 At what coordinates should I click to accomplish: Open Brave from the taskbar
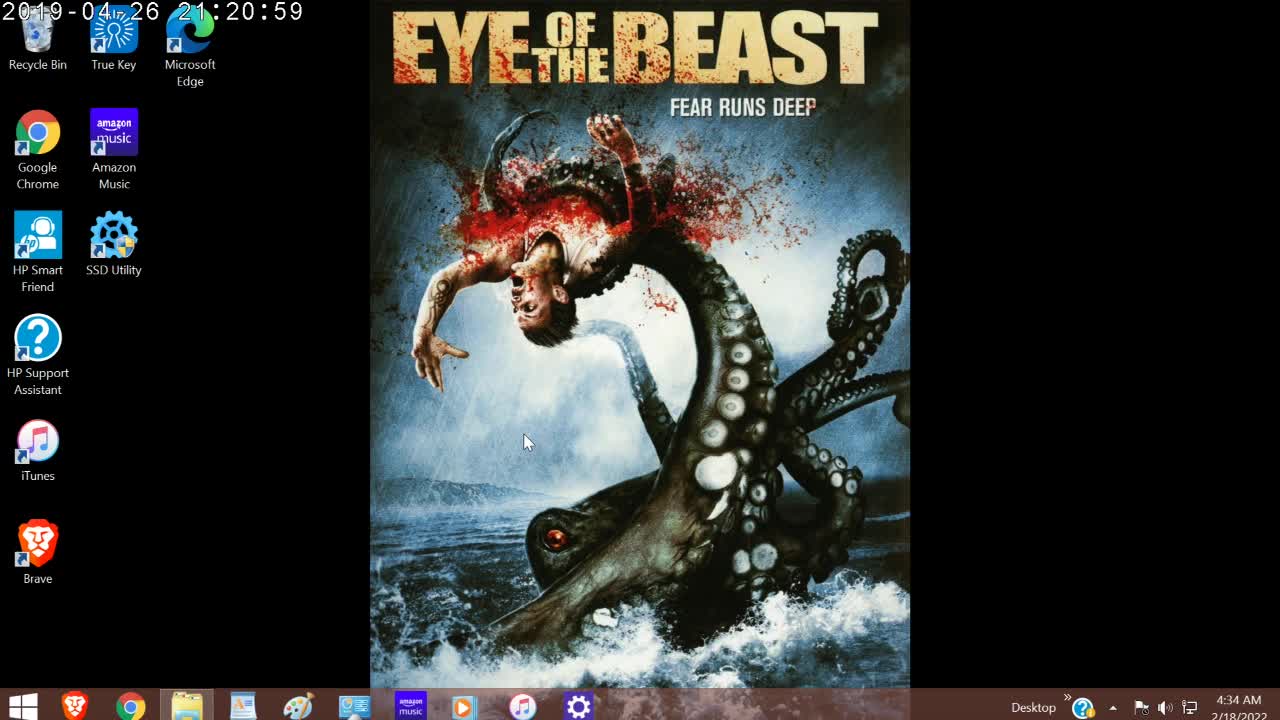tap(75, 706)
